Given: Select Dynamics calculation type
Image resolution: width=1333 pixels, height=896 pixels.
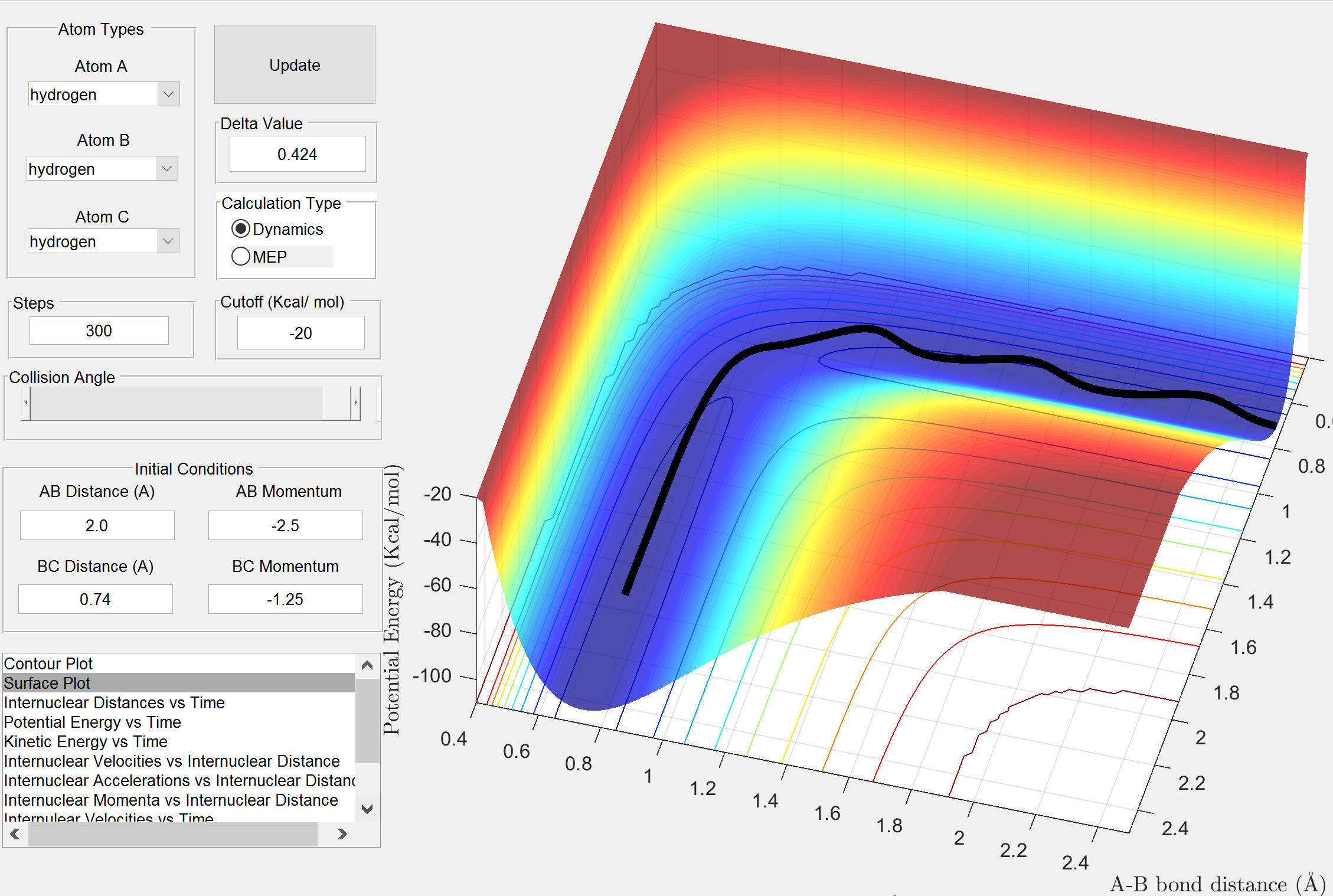Looking at the screenshot, I should point(241,229).
